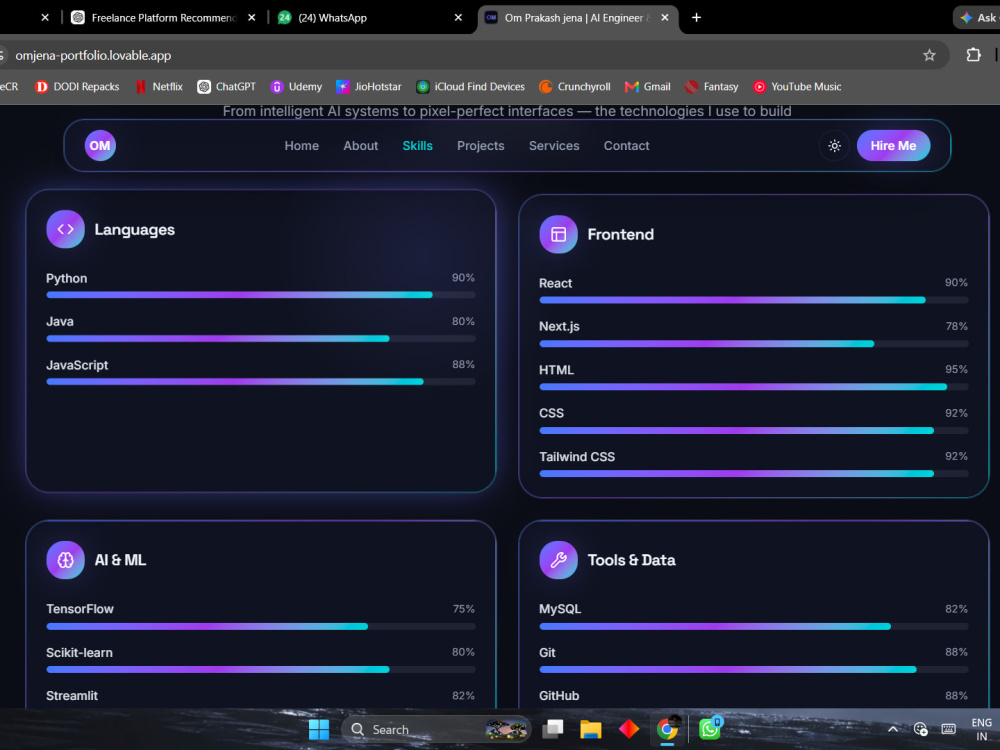Click the "Next.js" skill label
Viewport: 1000px width, 750px height.
pos(559,327)
